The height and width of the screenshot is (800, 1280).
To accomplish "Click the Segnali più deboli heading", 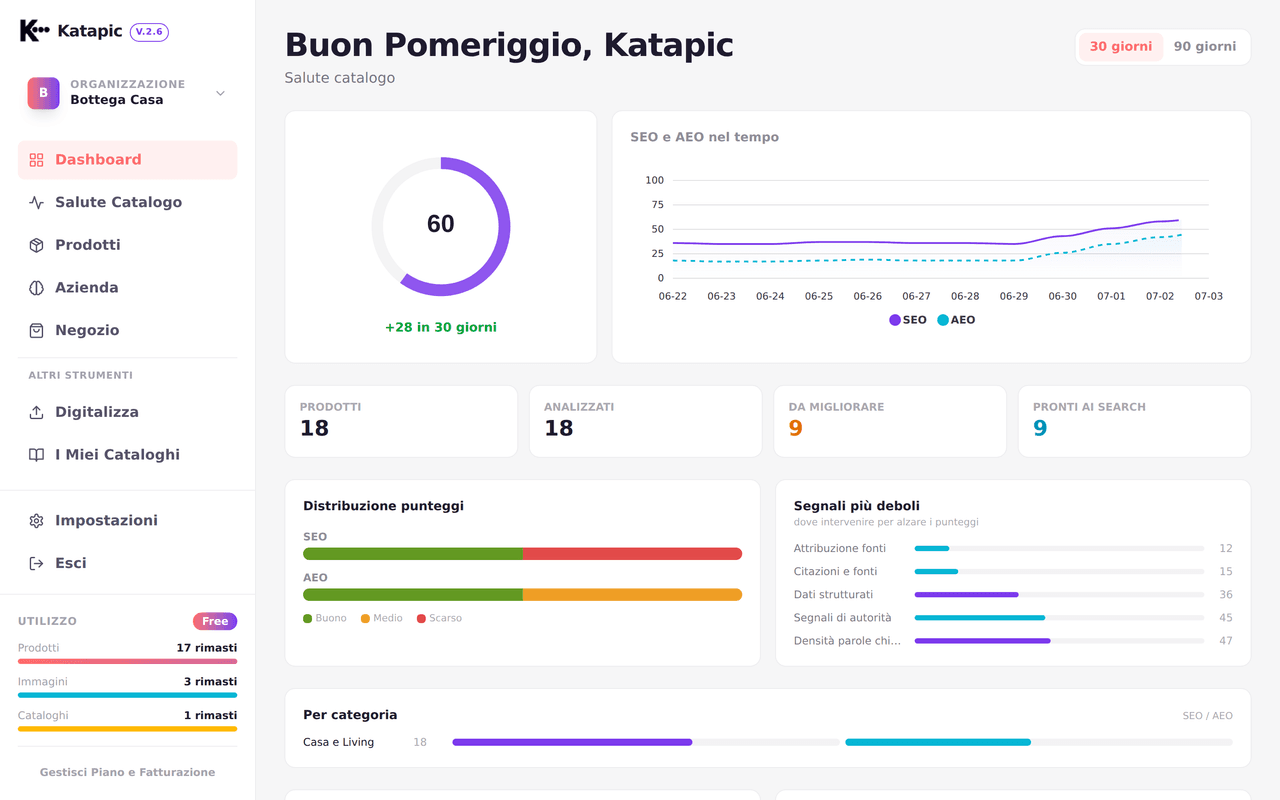I will (x=856, y=506).
